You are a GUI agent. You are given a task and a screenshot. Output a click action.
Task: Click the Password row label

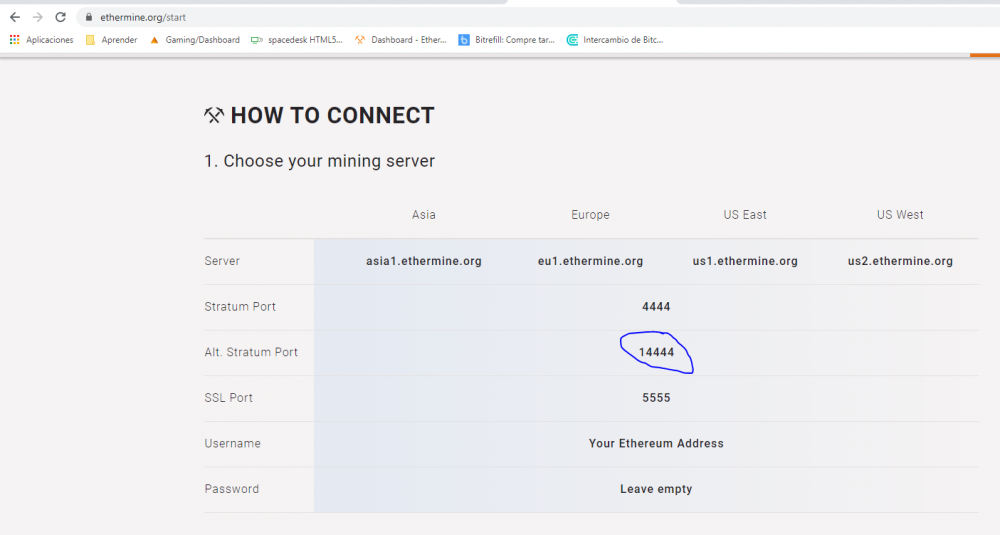point(232,489)
